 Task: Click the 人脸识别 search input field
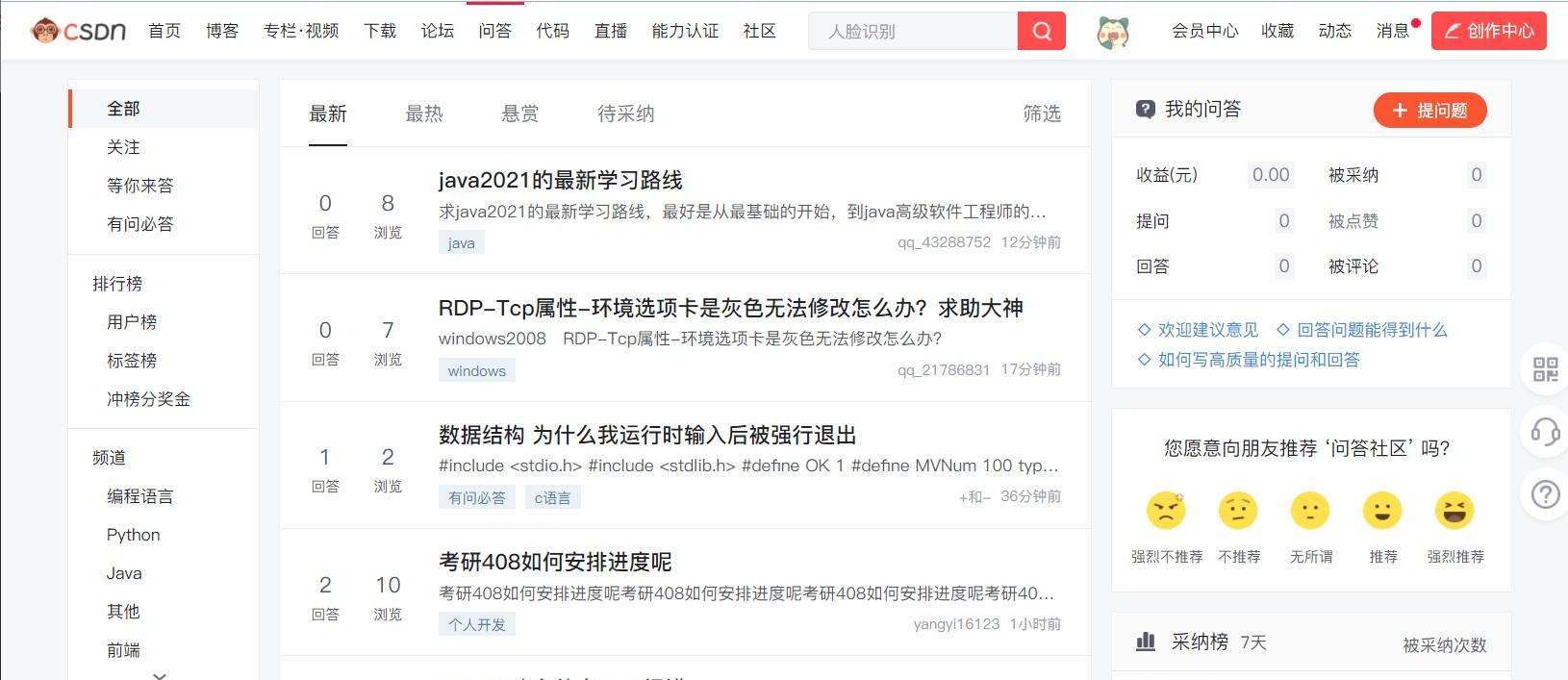(913, 31)
